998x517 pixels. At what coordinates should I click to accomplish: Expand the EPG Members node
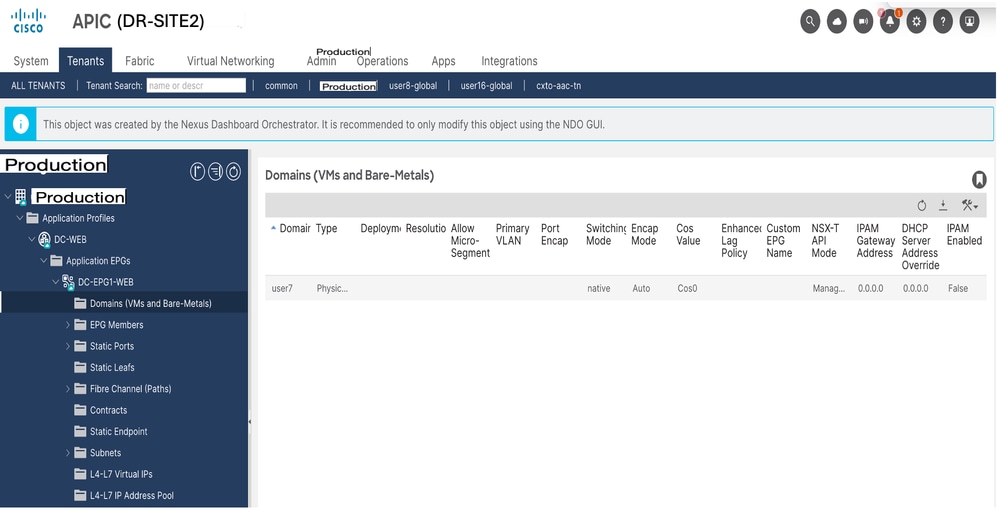pos(68,325)
